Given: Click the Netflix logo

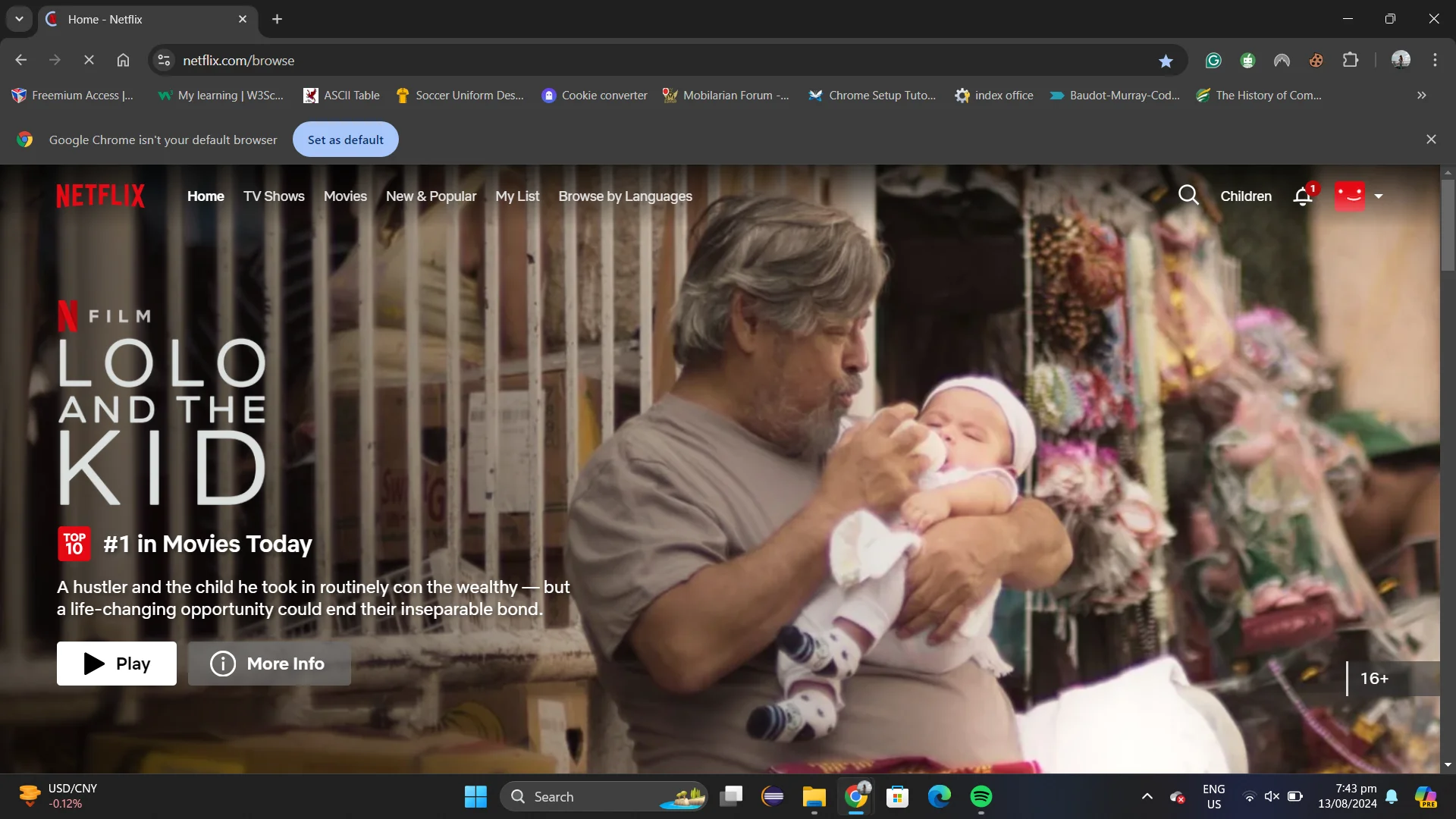Looking at the screenshot, I should (100, 196).
